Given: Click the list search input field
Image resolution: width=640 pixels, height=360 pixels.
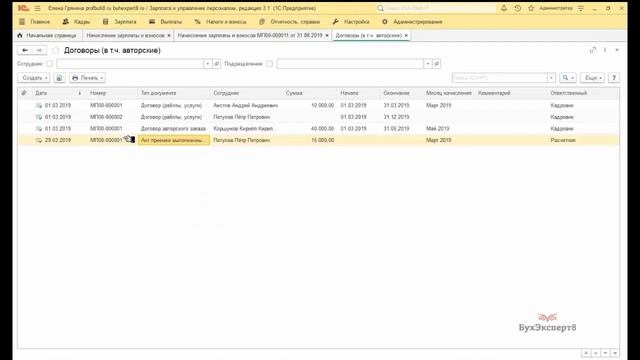Looking at the screenshot, I should coord(500,78).
